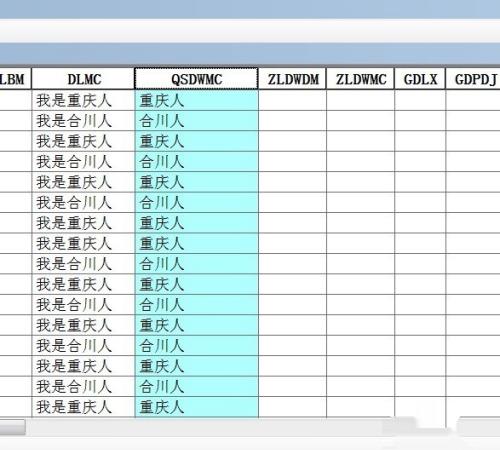The width and height of the screenshot is (500, 450).
Task: Click the ZLDWMC column header
Action: [361, 79]
